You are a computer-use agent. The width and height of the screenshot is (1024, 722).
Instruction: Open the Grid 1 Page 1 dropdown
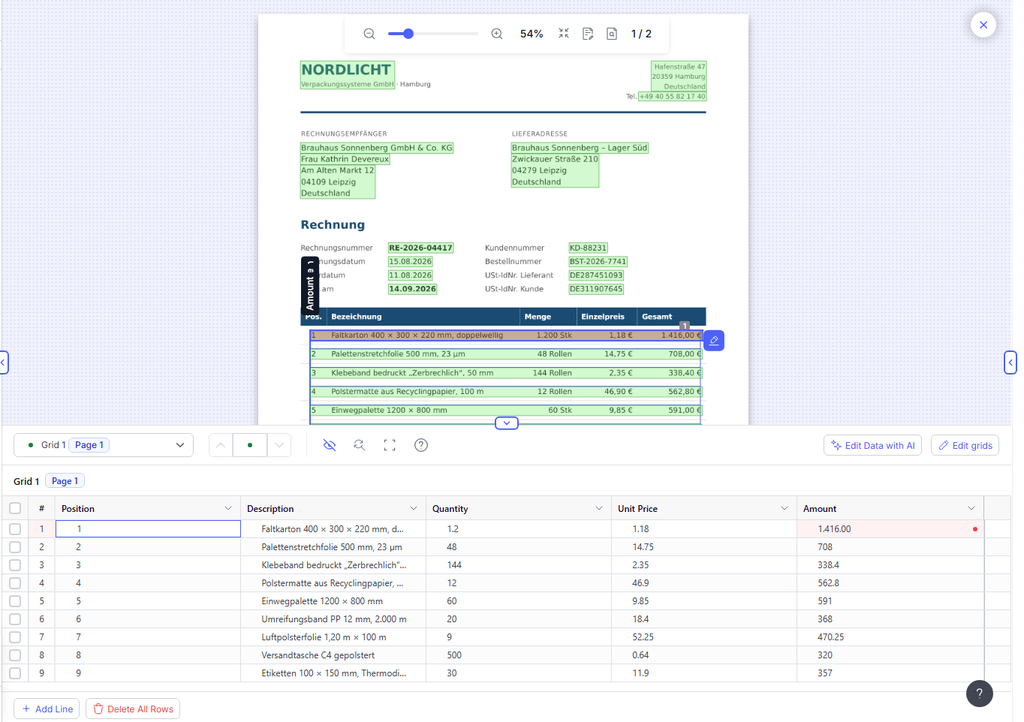pos(103,445)
